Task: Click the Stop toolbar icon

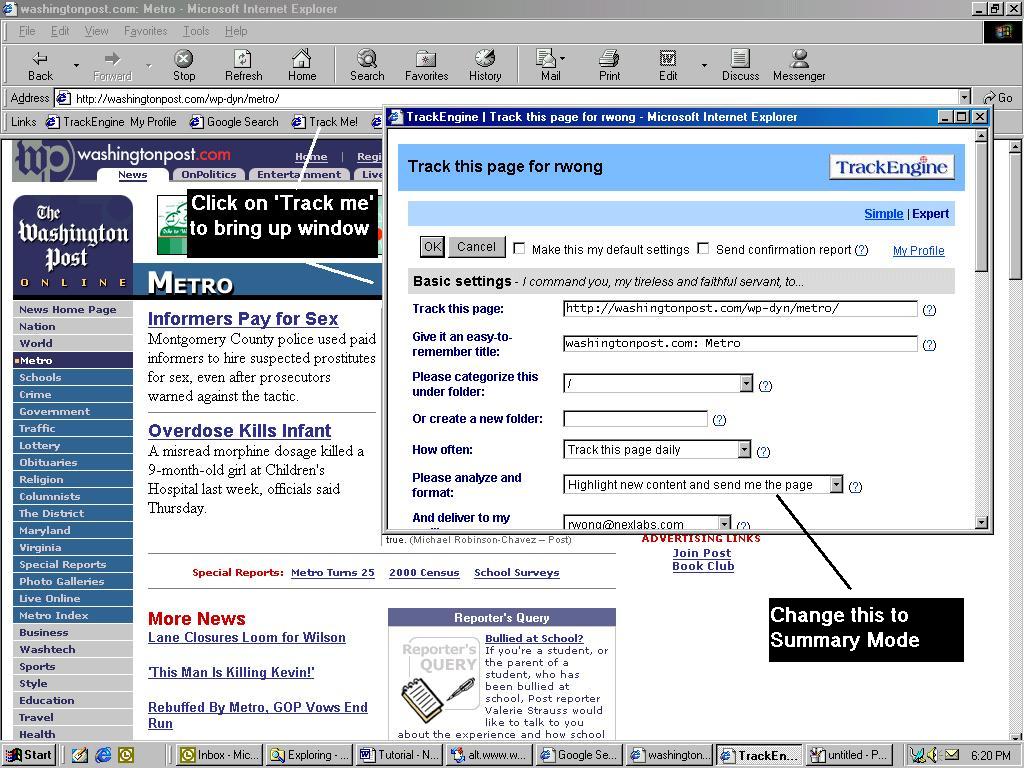Action: 184,66
